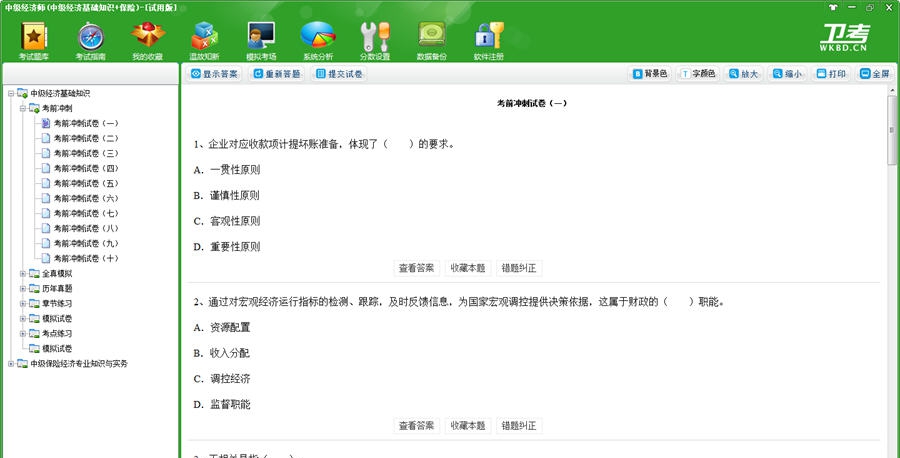This screenshot has width=900, height=458.
Task: Choose answer C. 客观性原则
Action: (x=226, y=221)
